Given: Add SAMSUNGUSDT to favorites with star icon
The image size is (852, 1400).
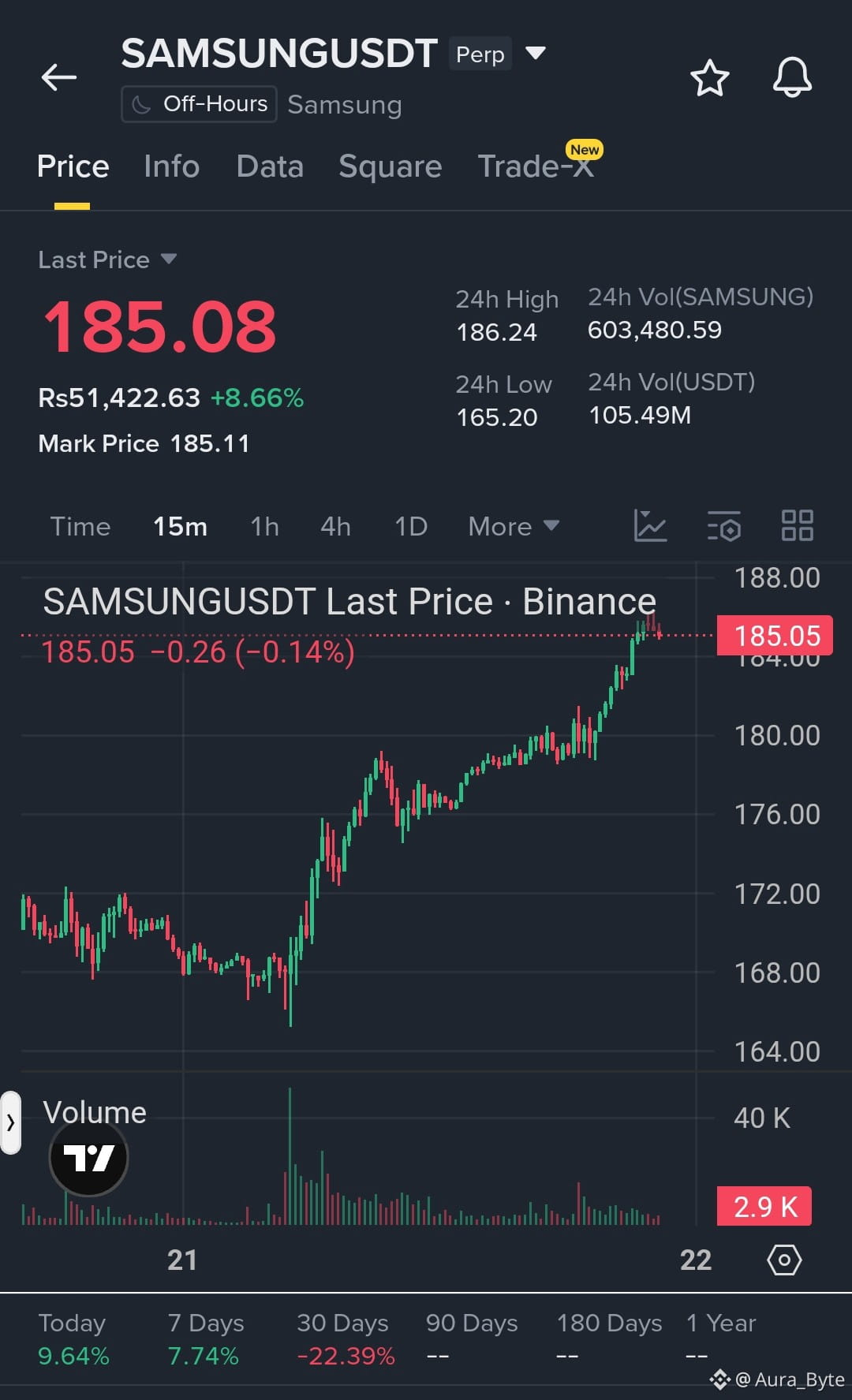Looking at the screenshot, I should point(709,78).
